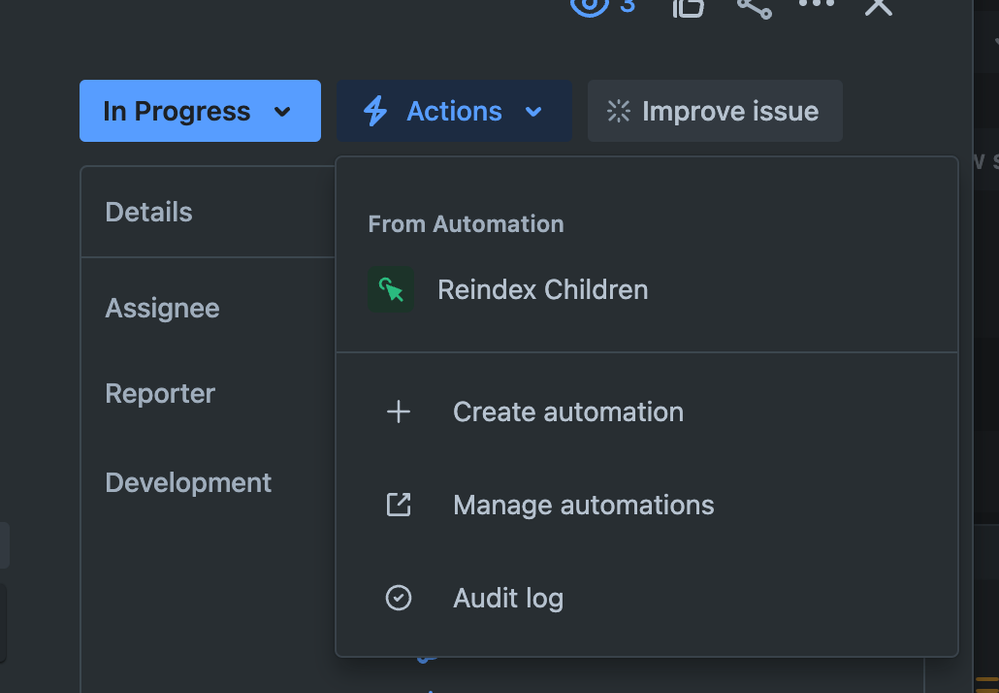Click the thumbs-up vote icon
999x693 pixels.
[688, 6]
